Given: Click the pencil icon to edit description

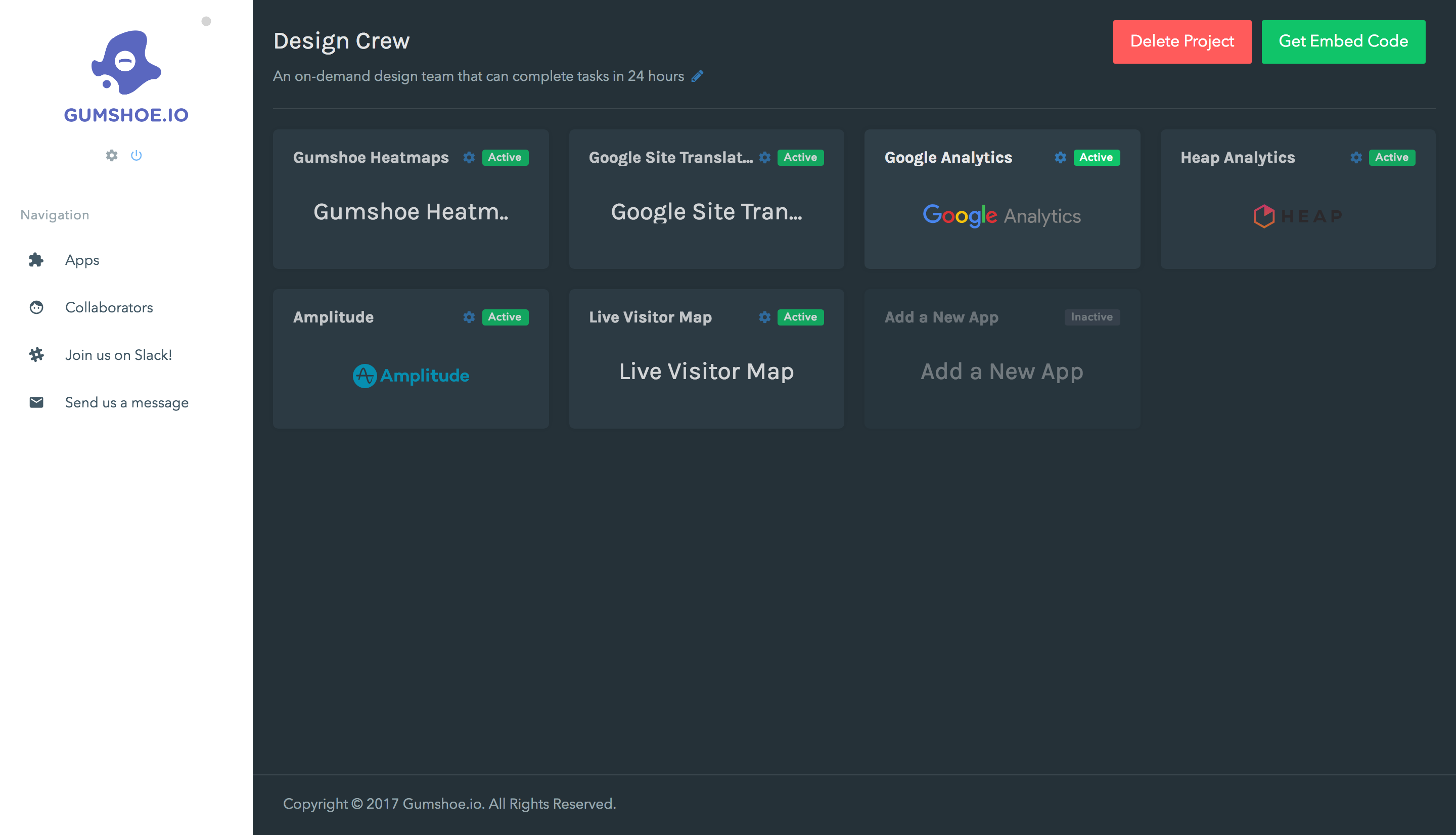Looking at the screenshot, I should click(x=697, y=76).
